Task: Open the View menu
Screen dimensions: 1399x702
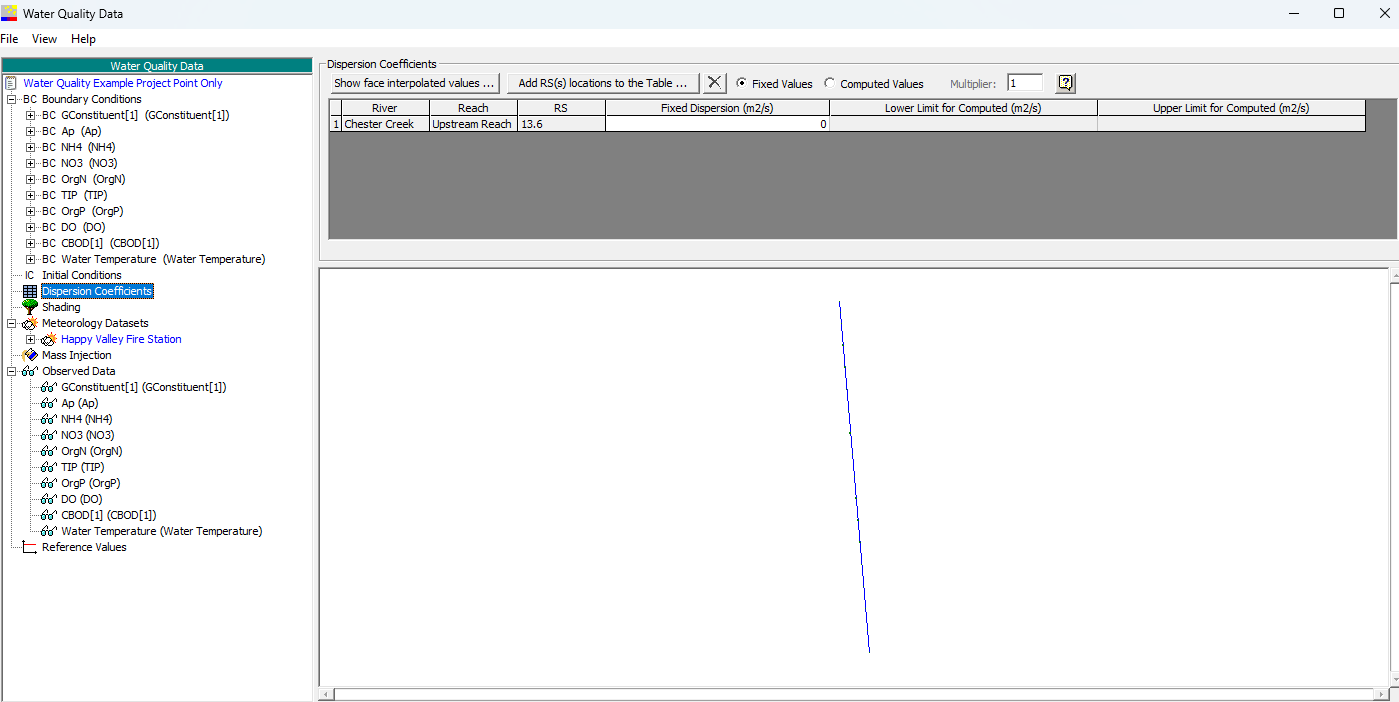Action: [x=44, y=39]
